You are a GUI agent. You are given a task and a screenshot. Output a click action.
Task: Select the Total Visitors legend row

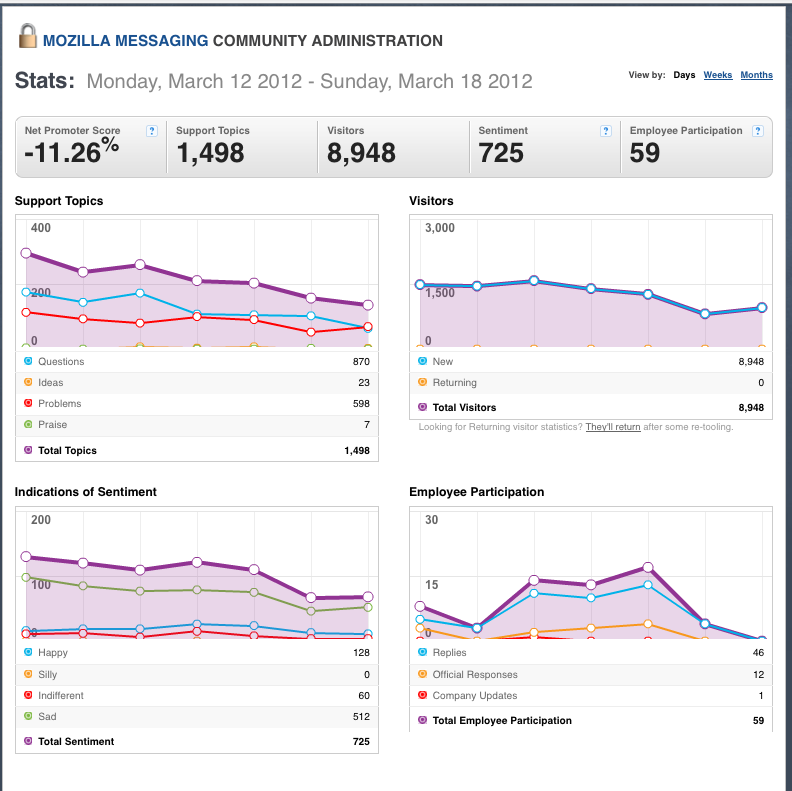pyautogui.click(x=590, y=407)
